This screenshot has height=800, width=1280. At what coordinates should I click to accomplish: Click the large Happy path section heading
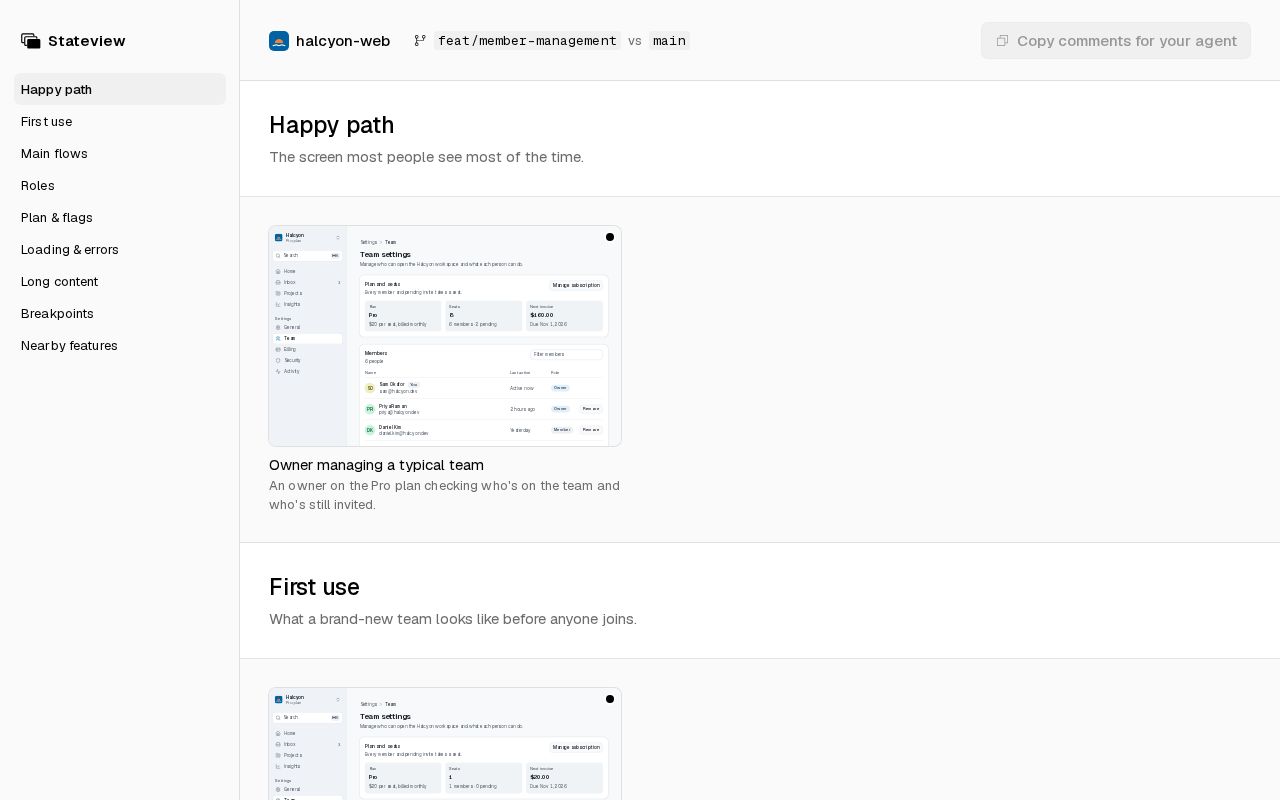332,125
